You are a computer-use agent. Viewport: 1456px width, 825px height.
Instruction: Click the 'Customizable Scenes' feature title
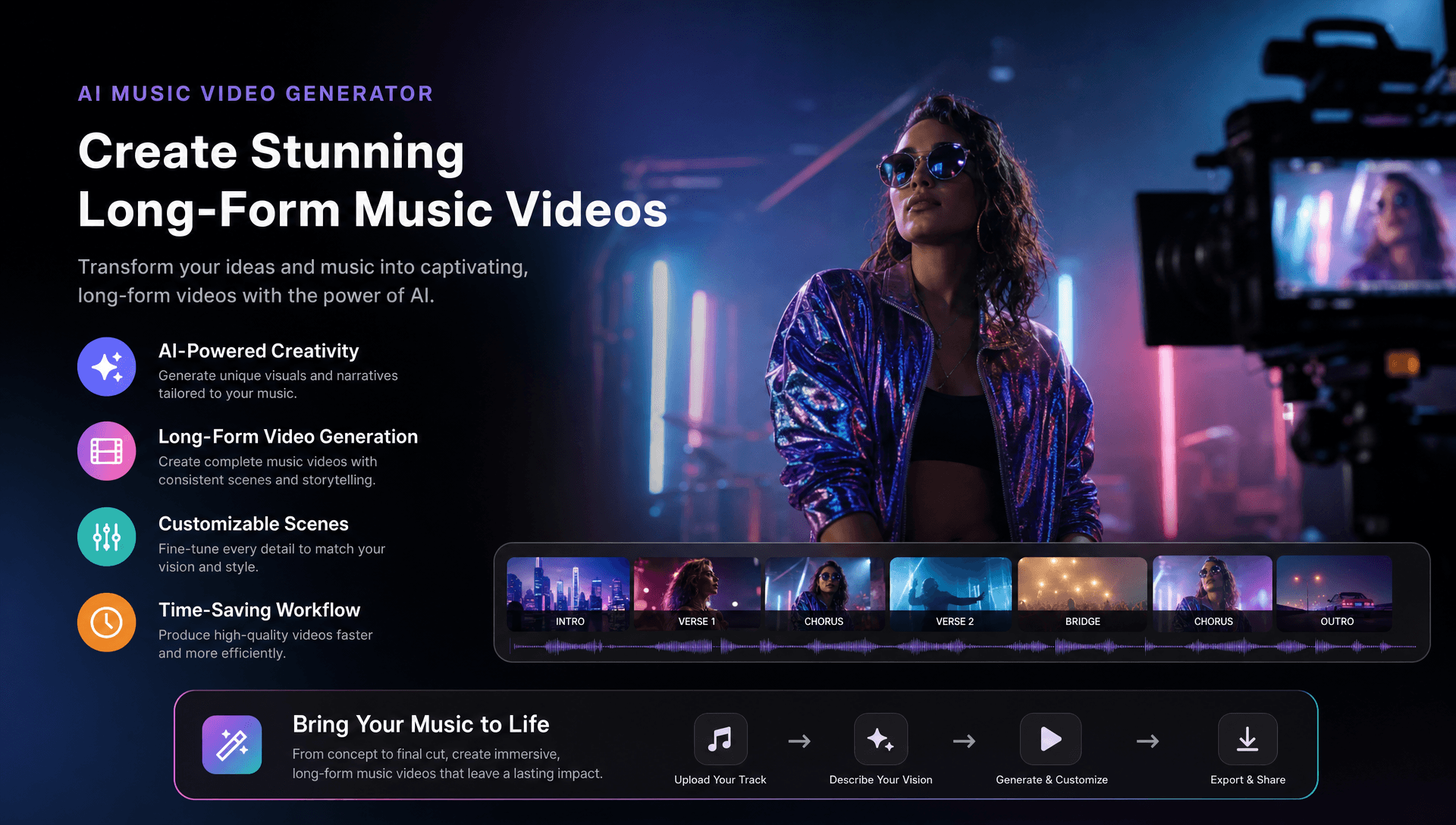253,524
